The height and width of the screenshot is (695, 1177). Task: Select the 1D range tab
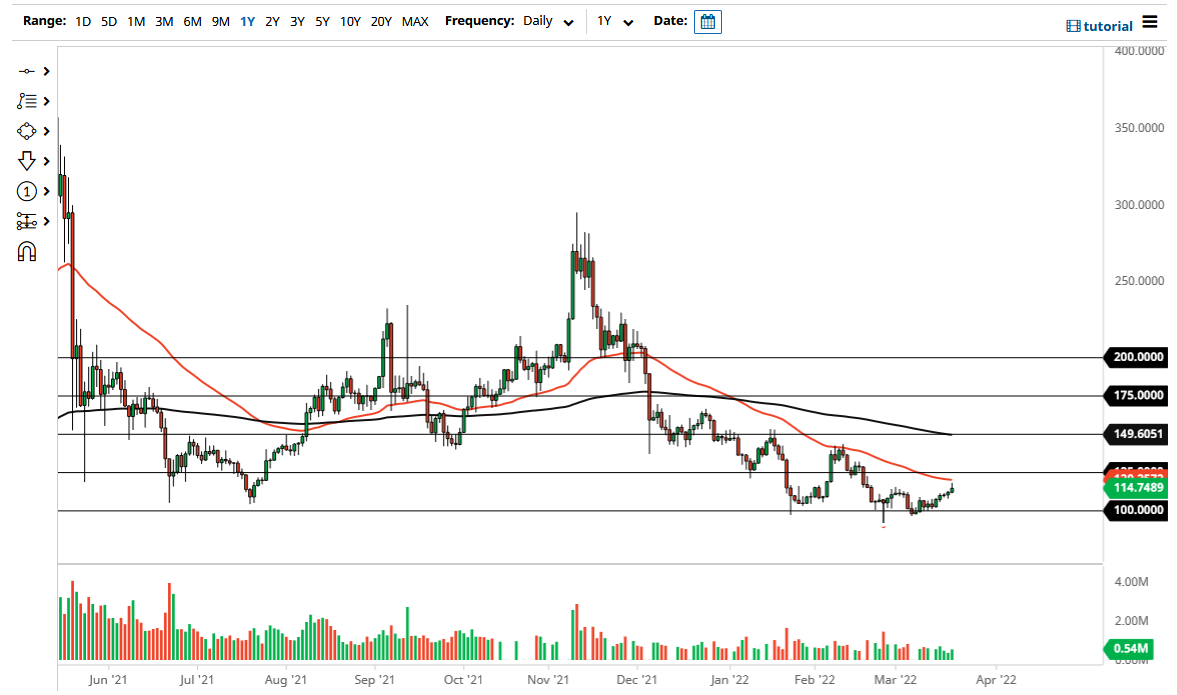pyautogui.click(x=83, y=20)
